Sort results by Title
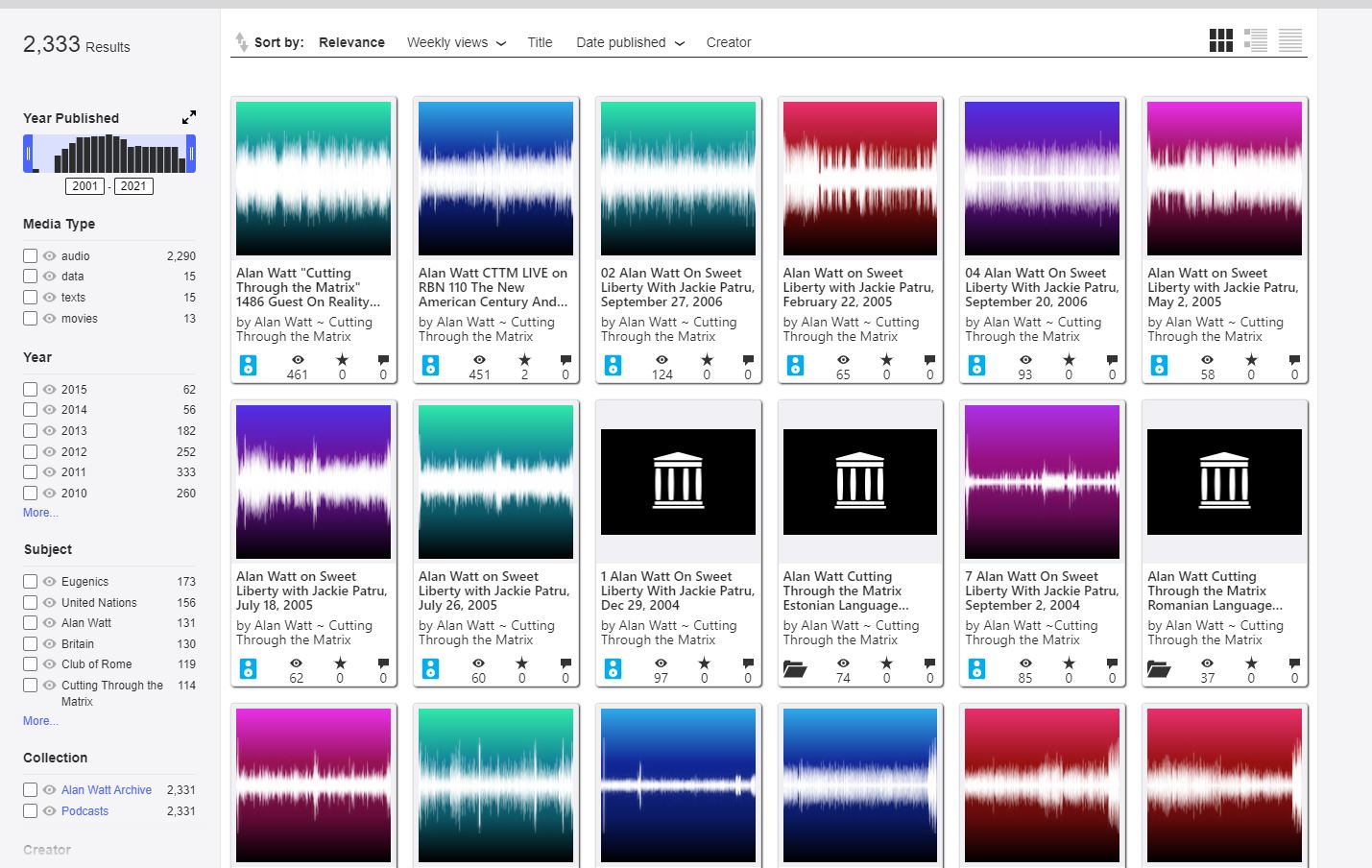Screen dimensions: 1372x868 click(x=540, y=42)
